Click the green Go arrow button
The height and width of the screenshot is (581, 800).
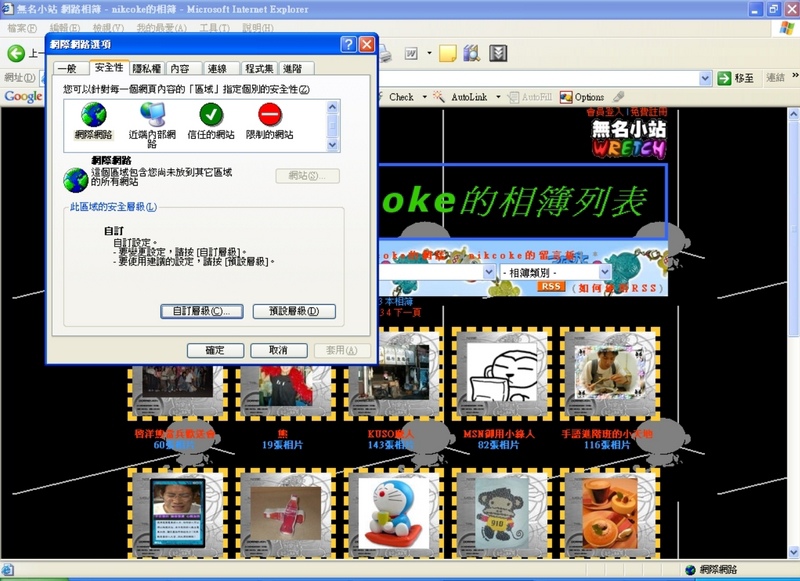point(724,78)
